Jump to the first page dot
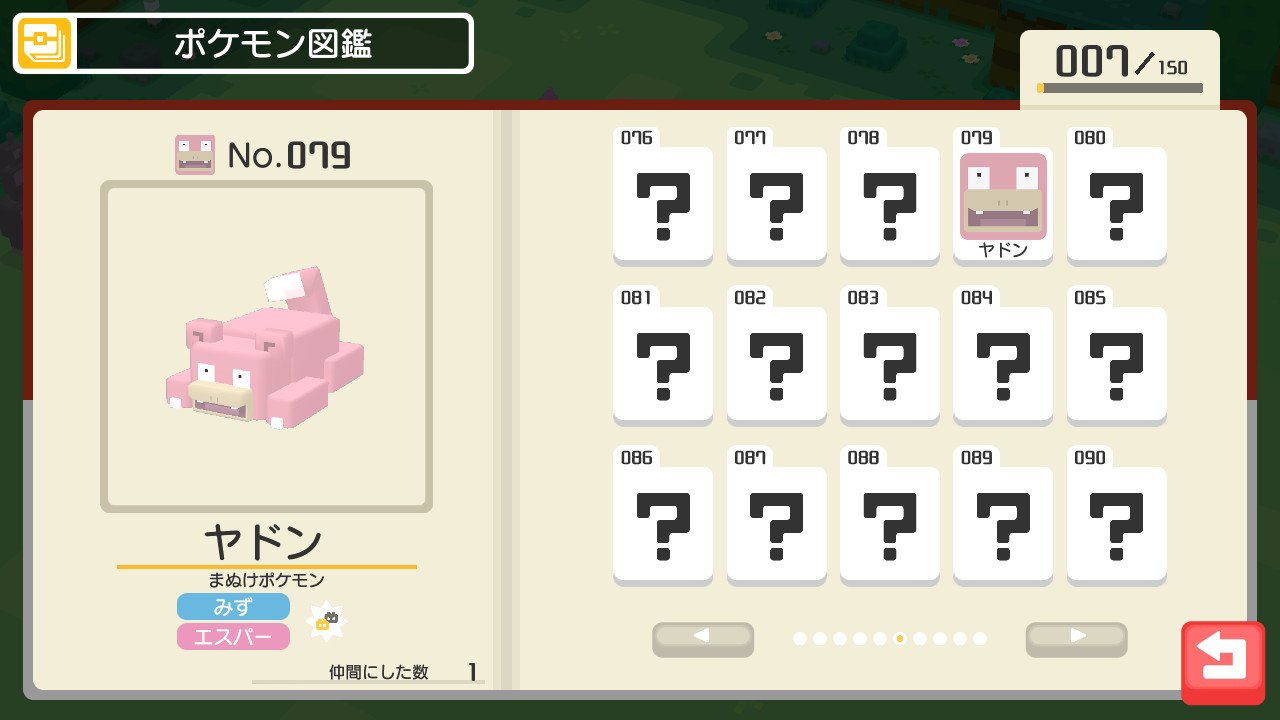Screen dimensions: 1280x720 point(800,638)
